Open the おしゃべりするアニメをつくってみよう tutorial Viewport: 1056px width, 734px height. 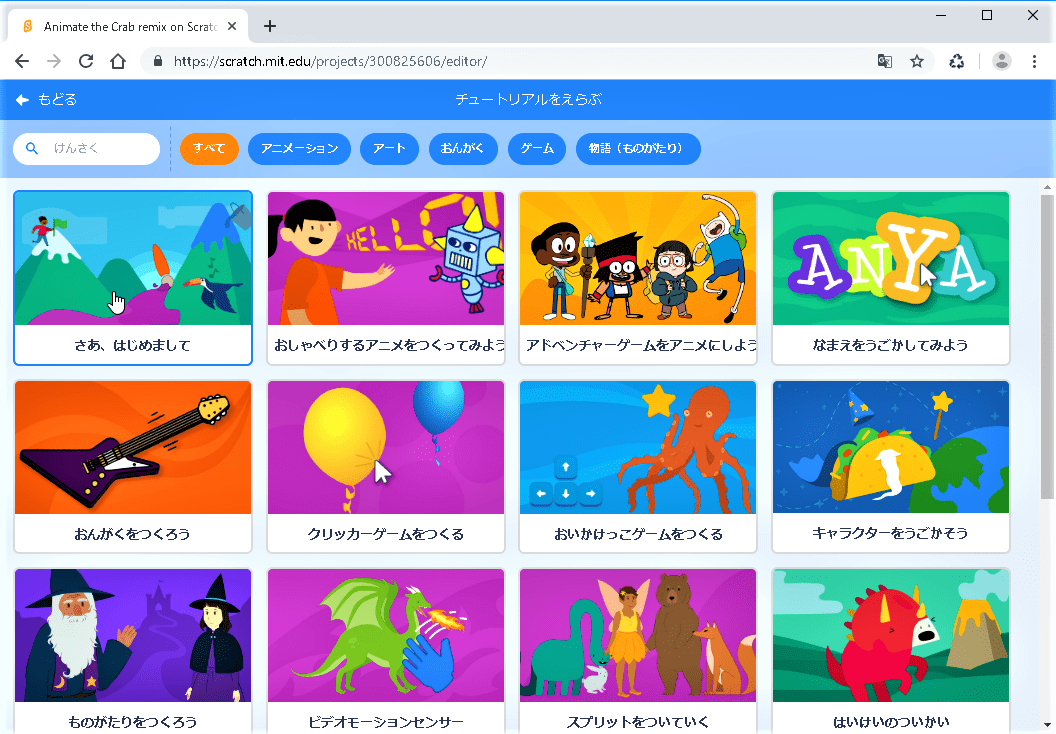pyautogui.click(x=386, y=278)
